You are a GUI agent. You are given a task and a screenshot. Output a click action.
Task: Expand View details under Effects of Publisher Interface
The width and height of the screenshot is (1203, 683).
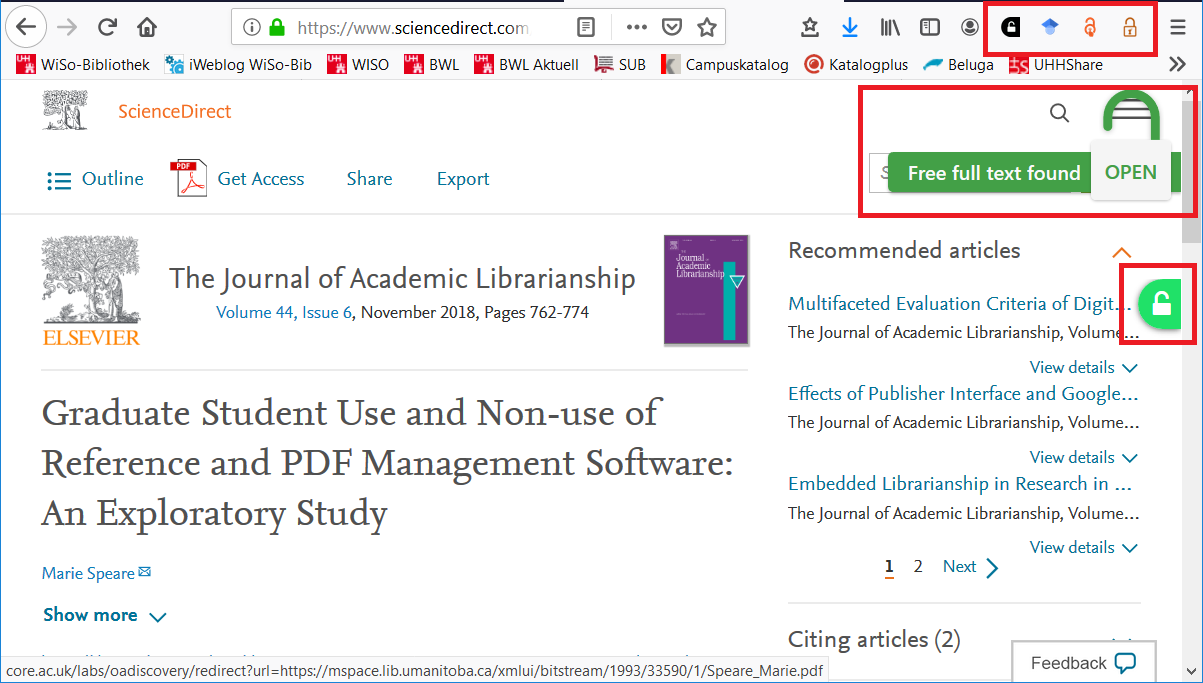coord(1084,457)
